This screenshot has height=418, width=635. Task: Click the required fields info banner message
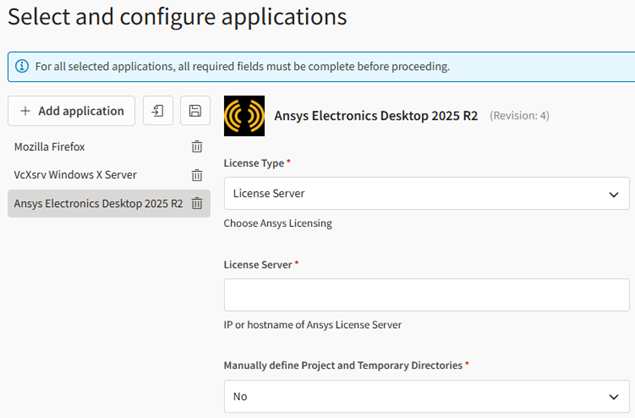coord(242,66)
